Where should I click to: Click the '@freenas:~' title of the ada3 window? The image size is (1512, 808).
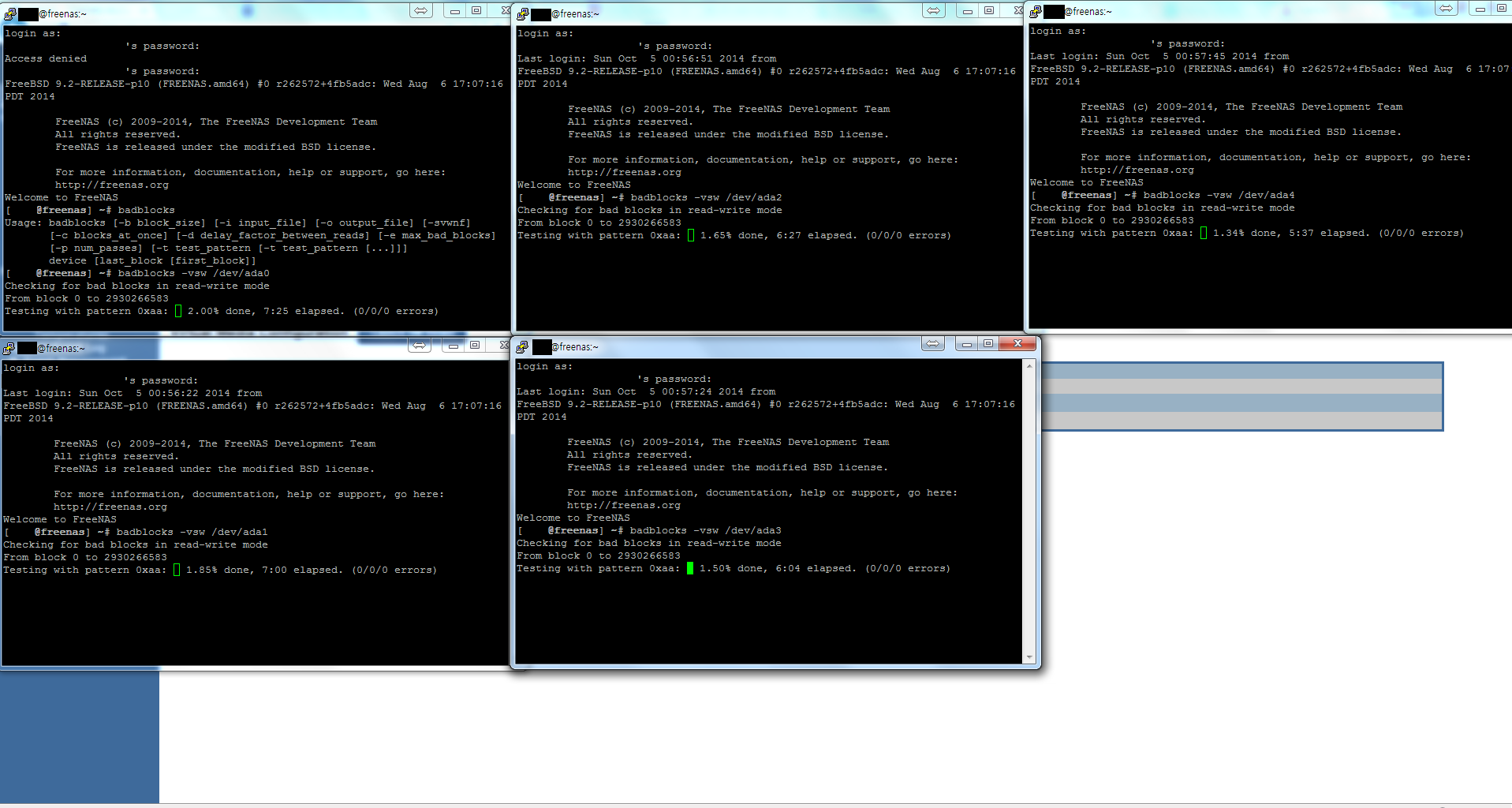pos(575,347)
